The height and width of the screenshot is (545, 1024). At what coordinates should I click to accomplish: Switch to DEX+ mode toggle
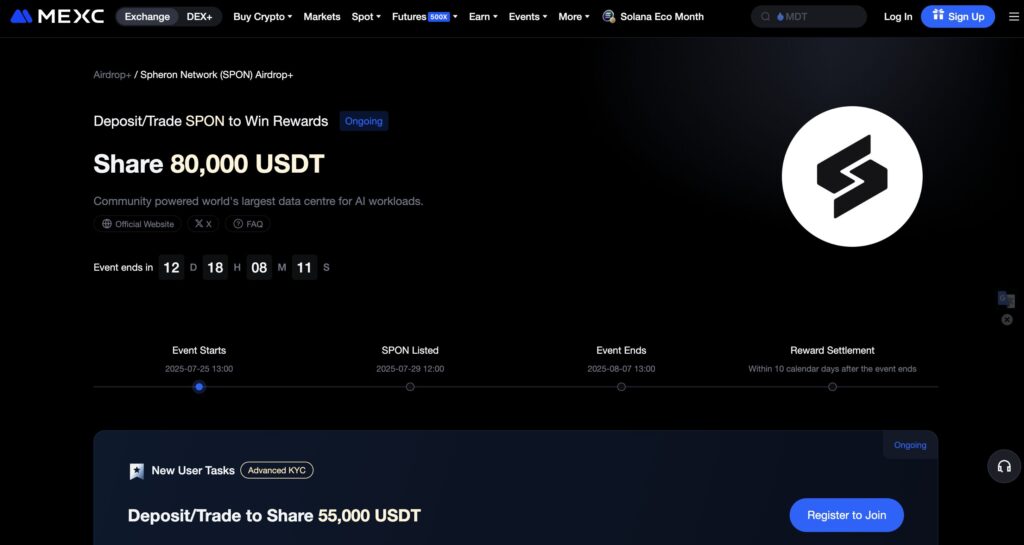tap(199, 16)
